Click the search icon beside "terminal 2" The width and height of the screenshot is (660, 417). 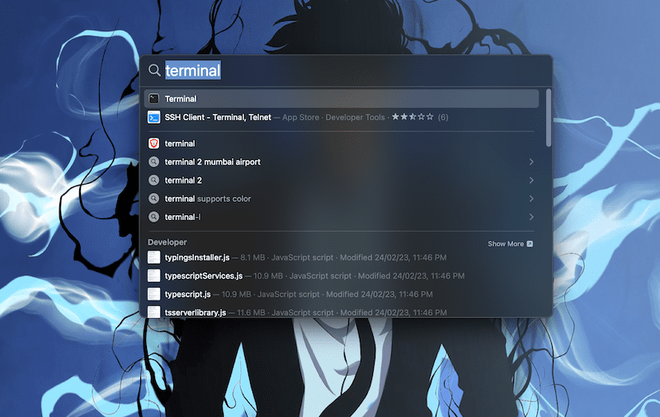[x=154, y=180]
